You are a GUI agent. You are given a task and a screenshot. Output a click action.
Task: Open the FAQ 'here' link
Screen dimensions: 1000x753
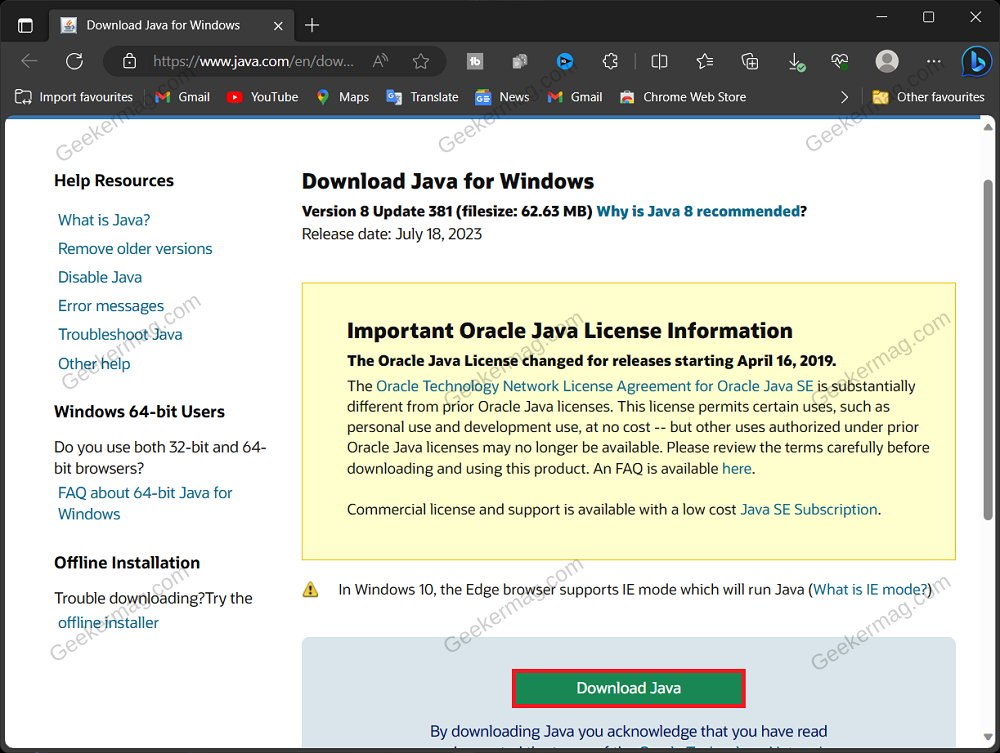737,469
